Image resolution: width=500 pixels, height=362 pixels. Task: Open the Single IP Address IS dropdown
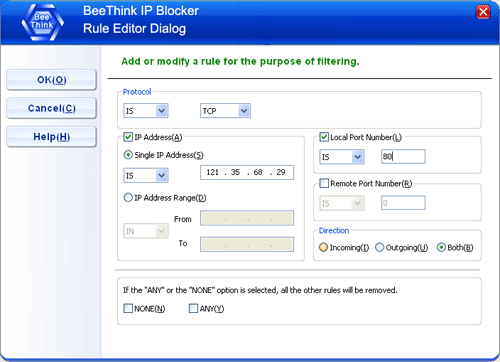click(x=146, y=175)
